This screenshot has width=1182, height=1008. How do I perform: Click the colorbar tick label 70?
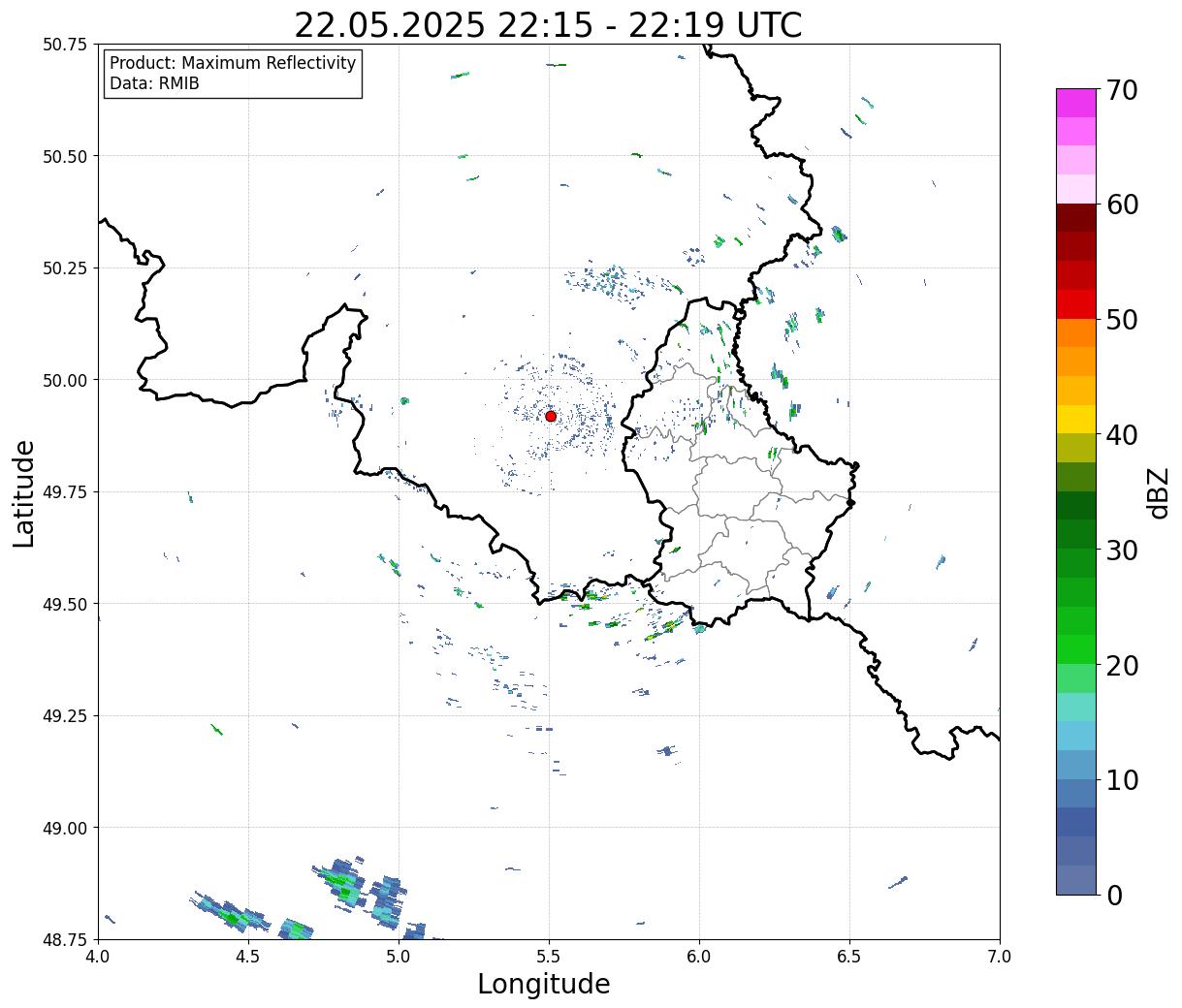pyautogui.click(x=1122, y=90)
